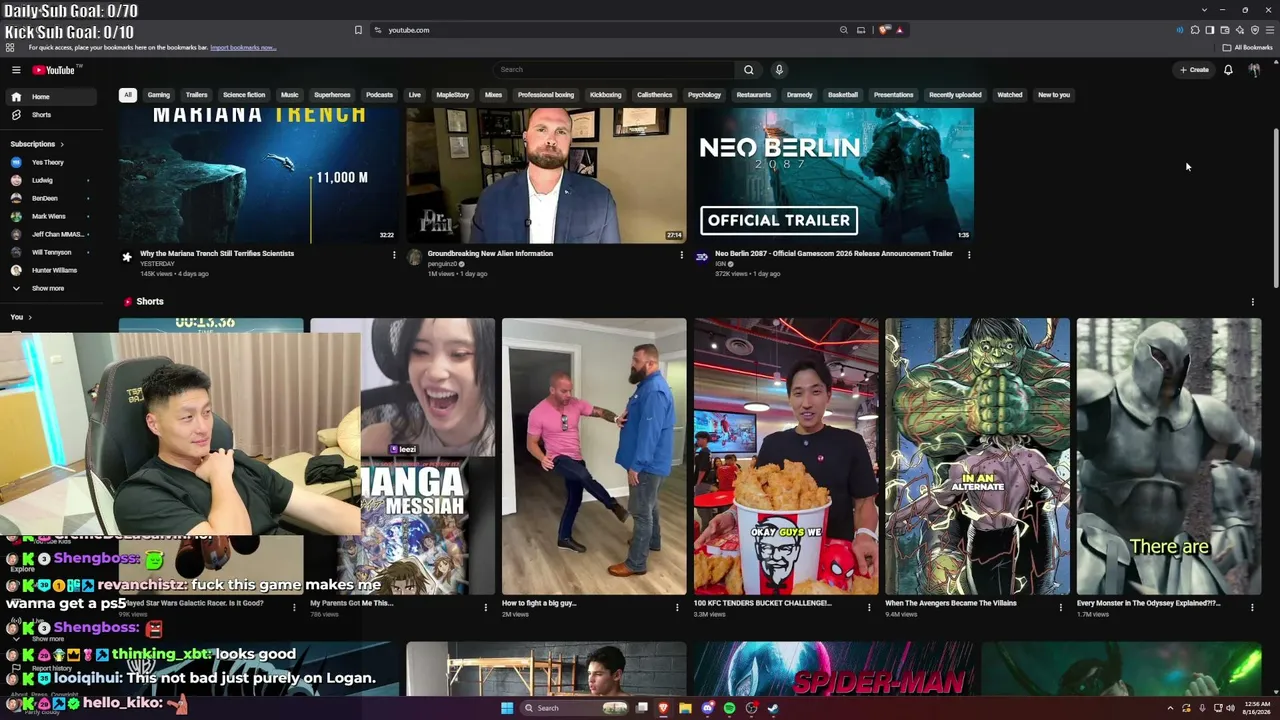Open the Windows Start menu

pyautogui.click(x=507, y=708)
